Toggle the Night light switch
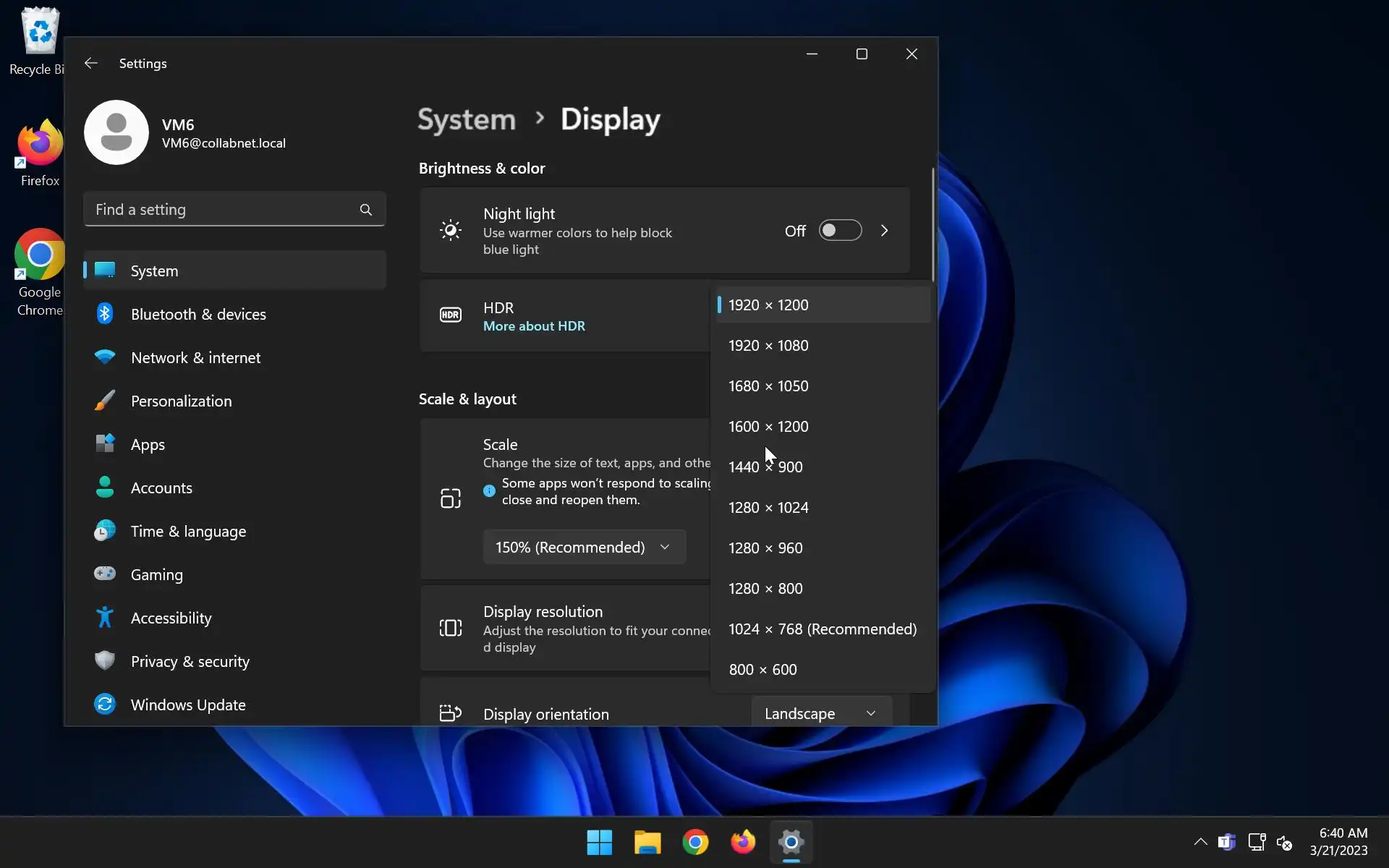This screenshot has width=1389, height=868. coord(840,231)
